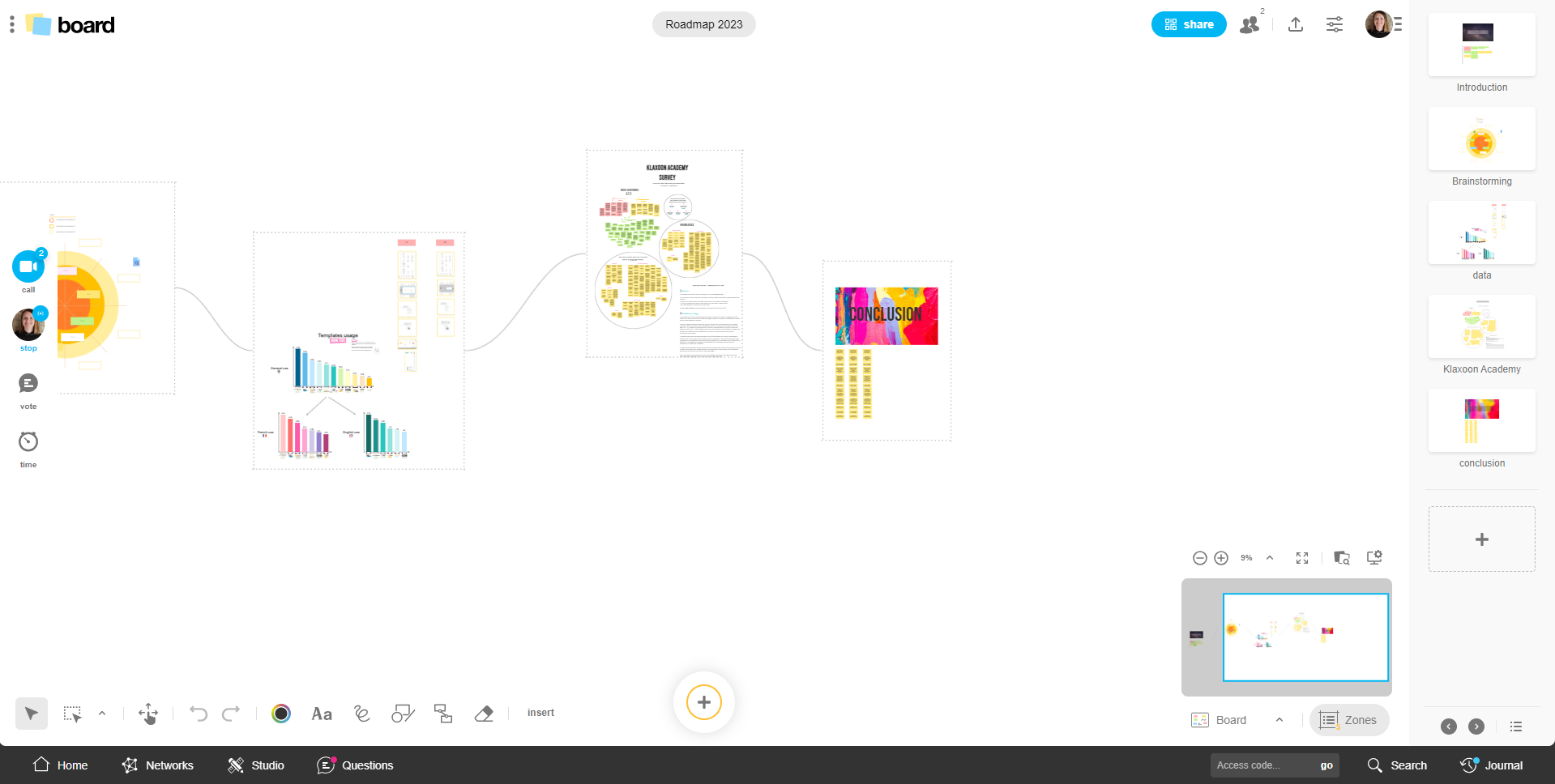The image size is (1555, 784).
Task: Choose the shapes tool
Action: tap(403, 714)
